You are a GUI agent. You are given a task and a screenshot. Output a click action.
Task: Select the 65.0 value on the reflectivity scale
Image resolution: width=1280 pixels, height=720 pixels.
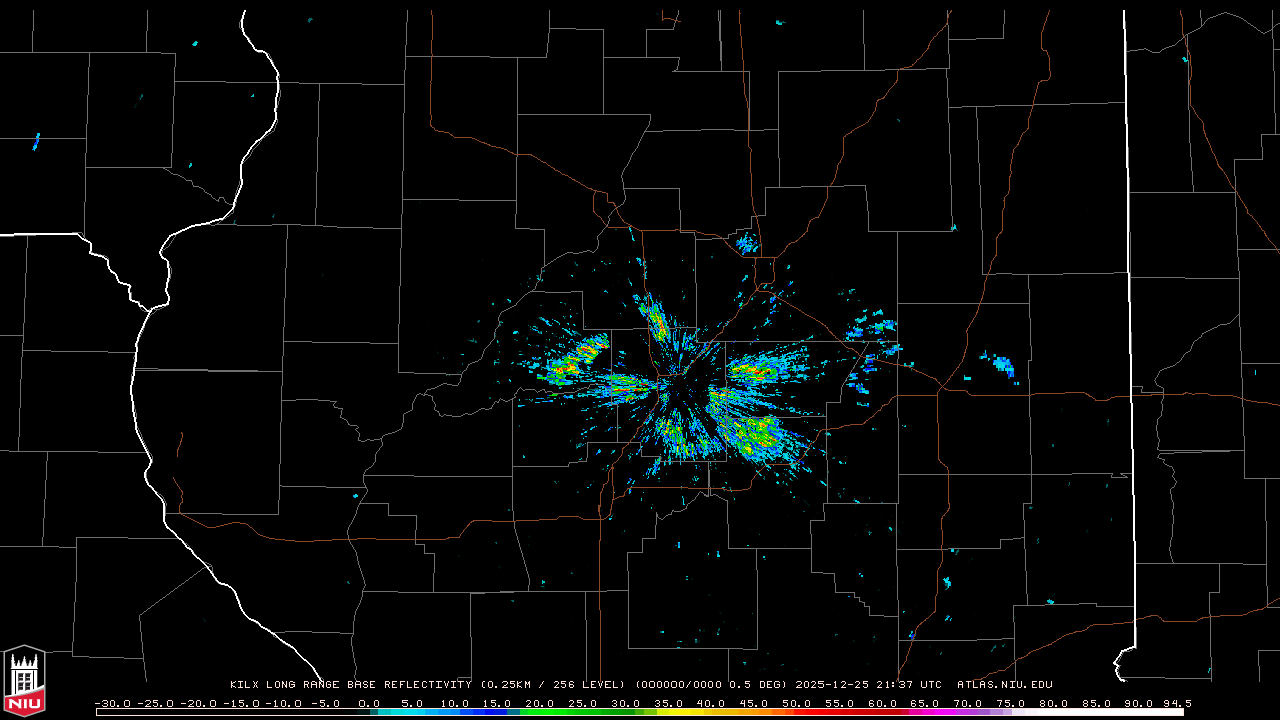click(927, 703)
